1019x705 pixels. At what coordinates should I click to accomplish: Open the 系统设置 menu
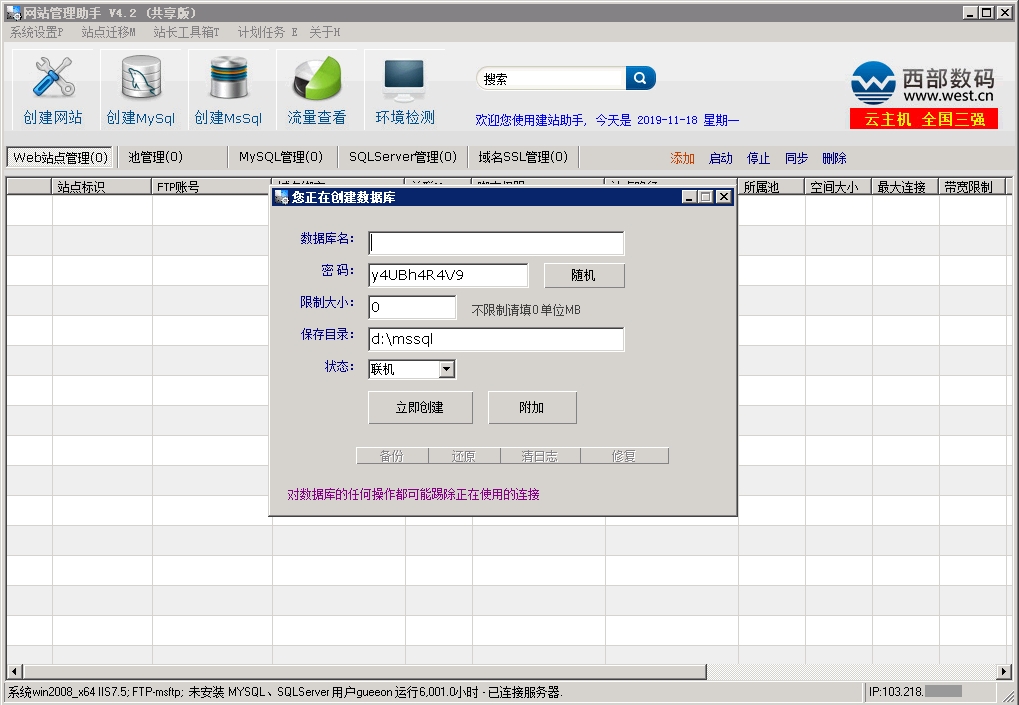tap(36, 32)
